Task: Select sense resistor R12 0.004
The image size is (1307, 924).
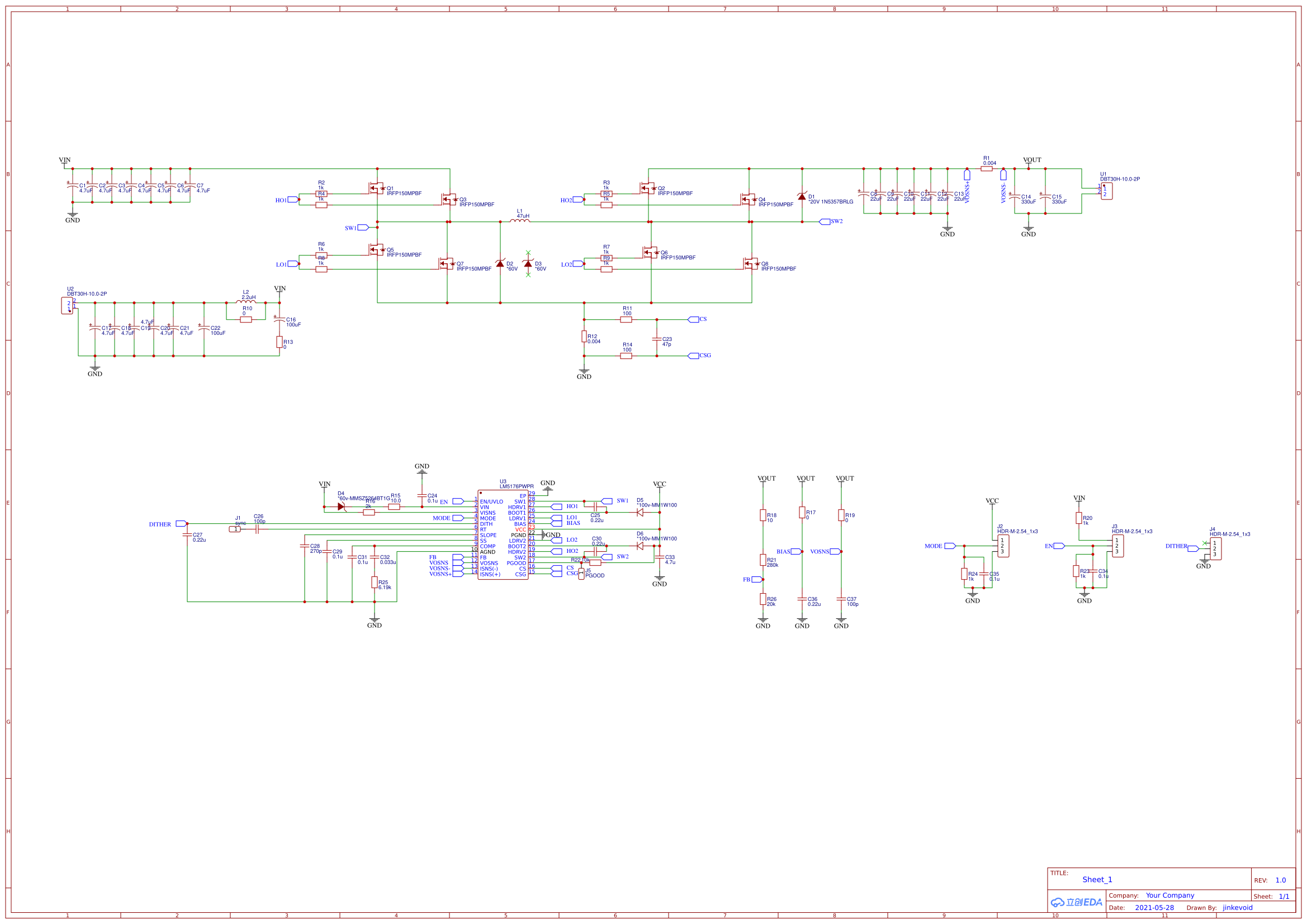Action: [x=584, y=337]
